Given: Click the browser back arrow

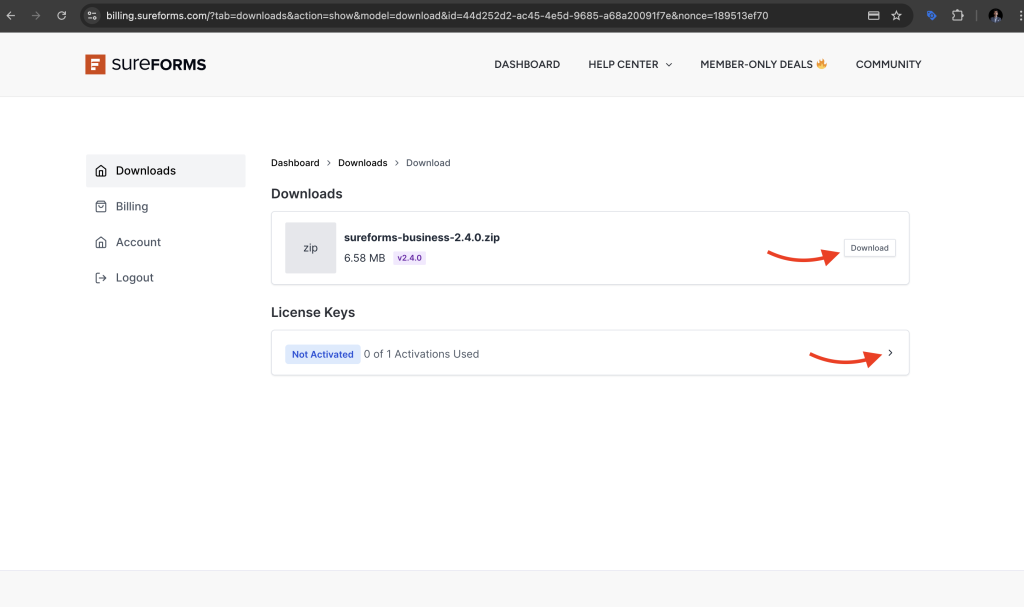Looking at the screenshot, I should pos(11,16).
